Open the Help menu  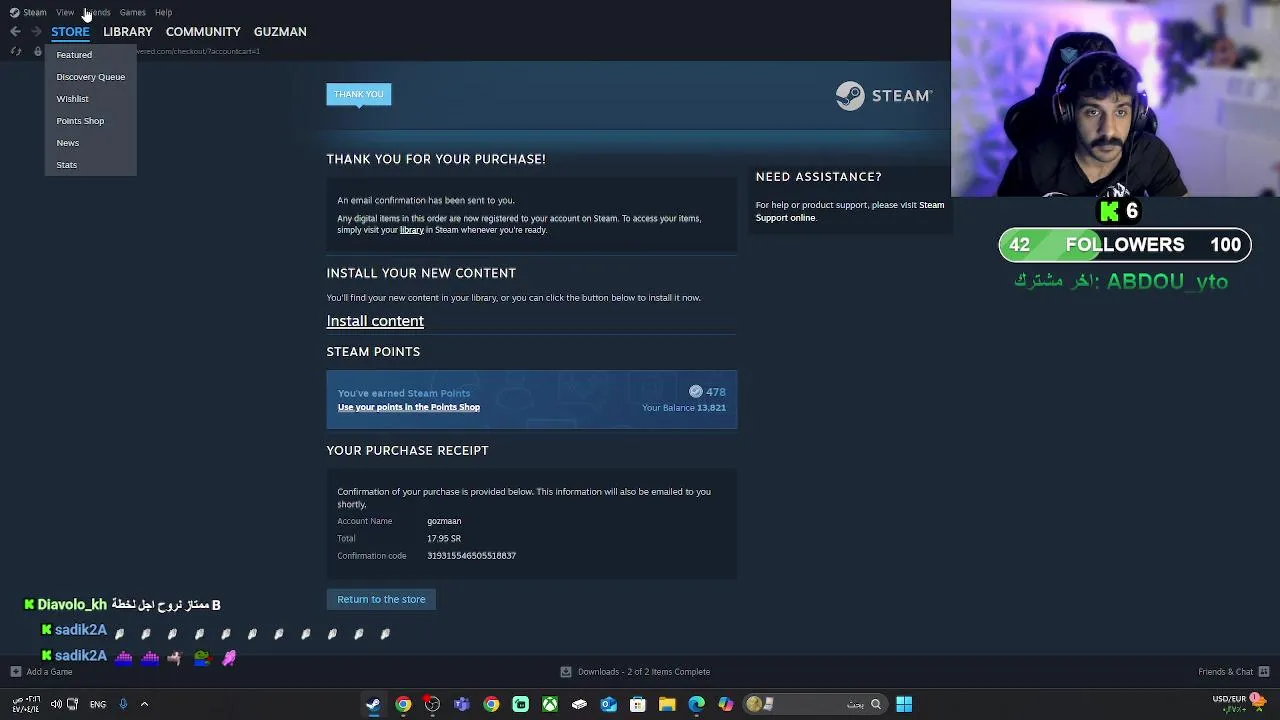(163, 12)
